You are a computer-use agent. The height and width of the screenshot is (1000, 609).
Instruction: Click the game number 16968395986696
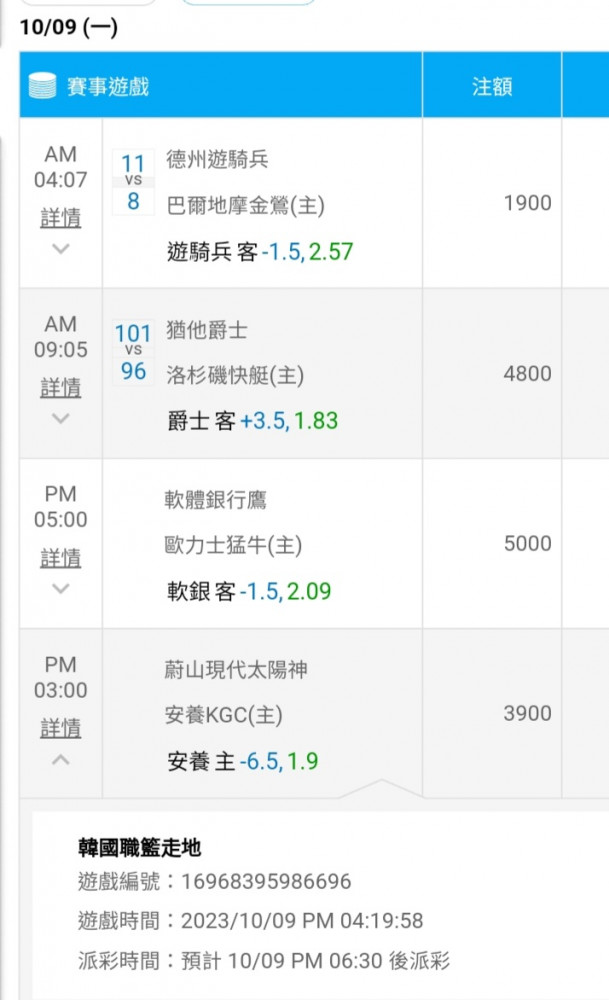266,881
